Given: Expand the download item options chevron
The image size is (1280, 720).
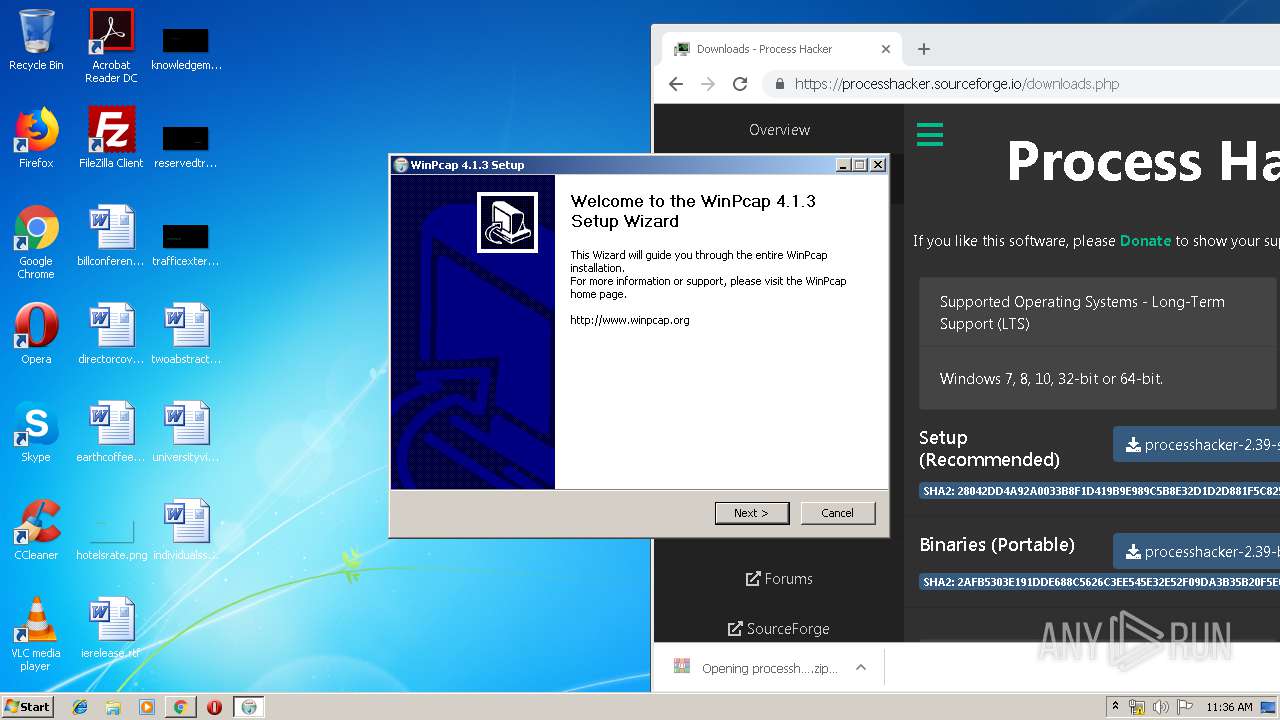Looking at the screenshot, I should tap(861, 668).
